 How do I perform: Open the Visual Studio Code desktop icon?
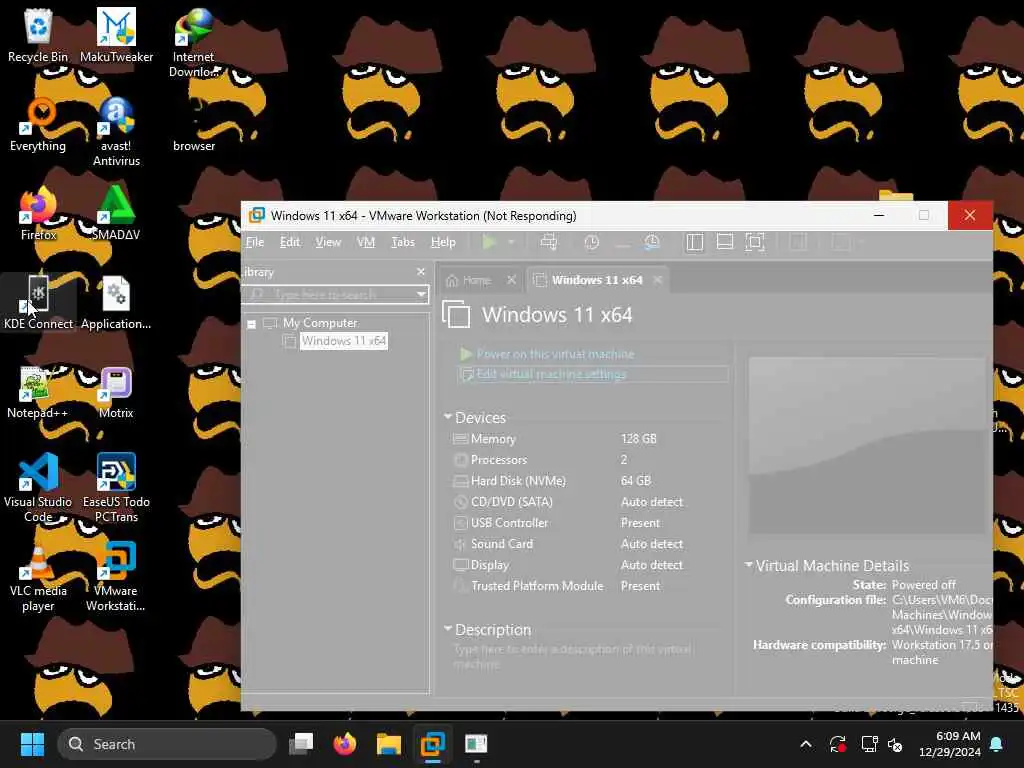tap(38, 487)
